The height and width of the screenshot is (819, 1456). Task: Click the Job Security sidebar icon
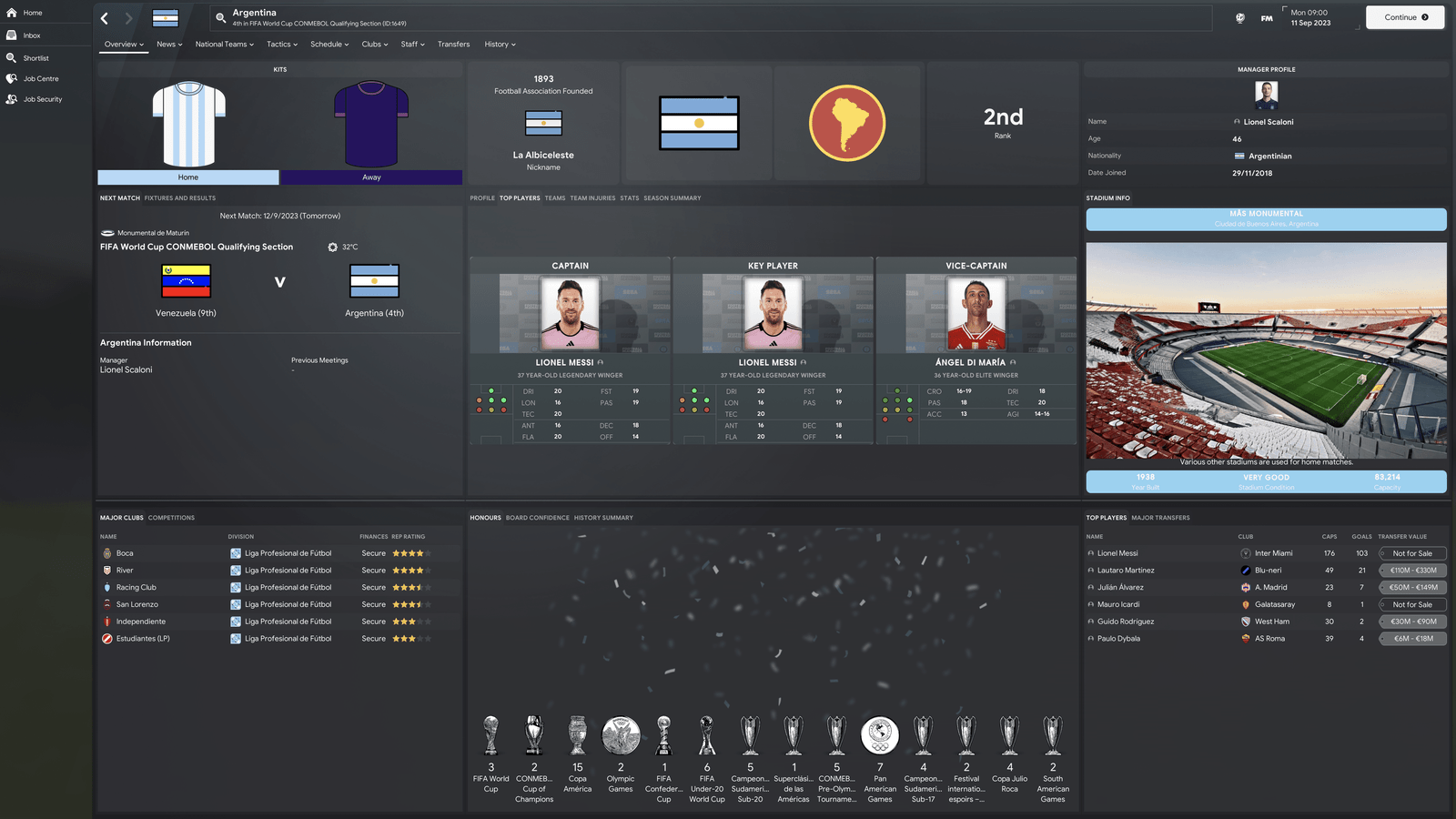(12, 99)
